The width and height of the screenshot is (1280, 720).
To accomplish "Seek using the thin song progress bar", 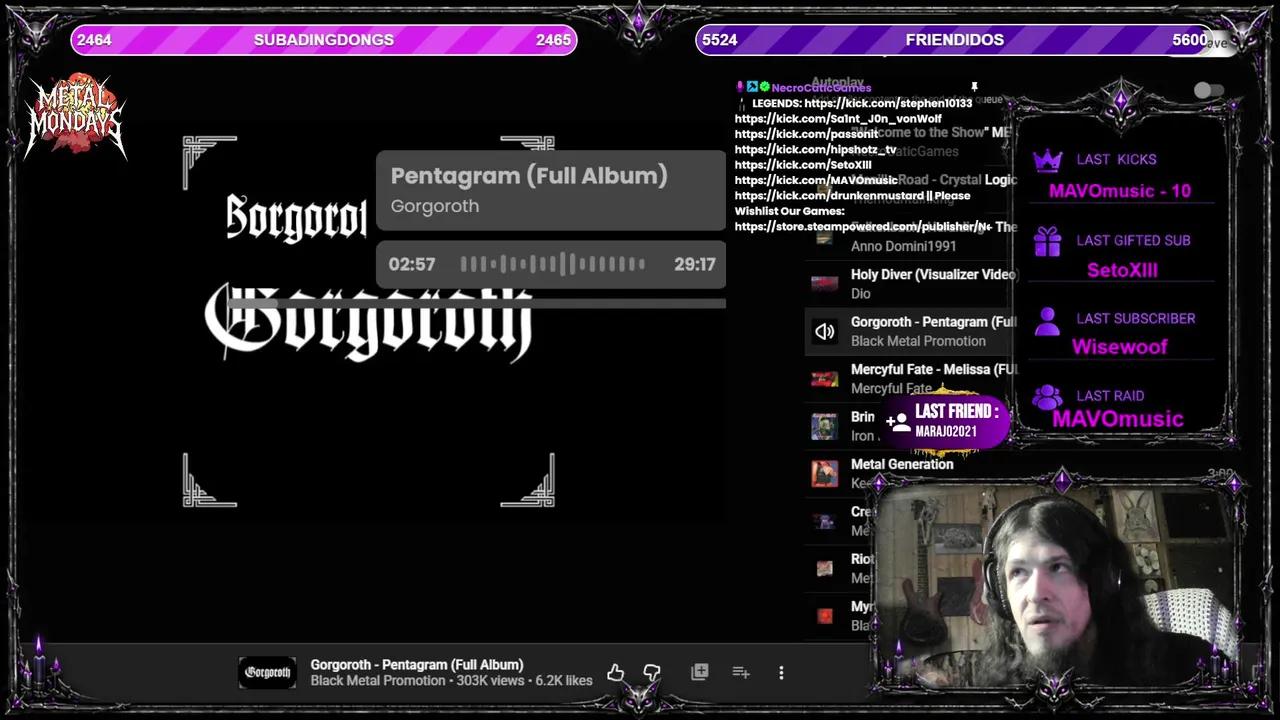I will pos(477,303).
